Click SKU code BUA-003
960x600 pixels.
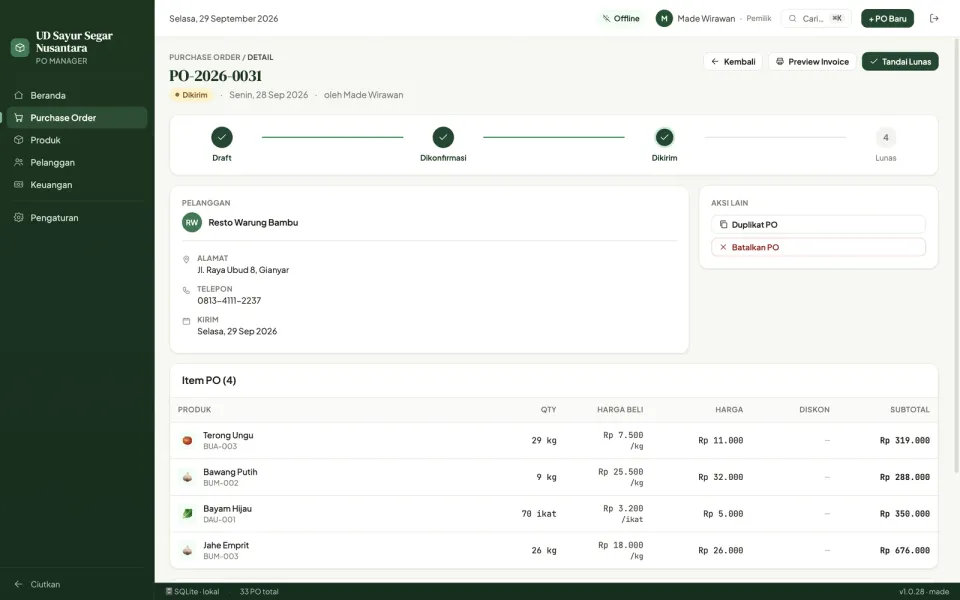[x=220, y=446]
